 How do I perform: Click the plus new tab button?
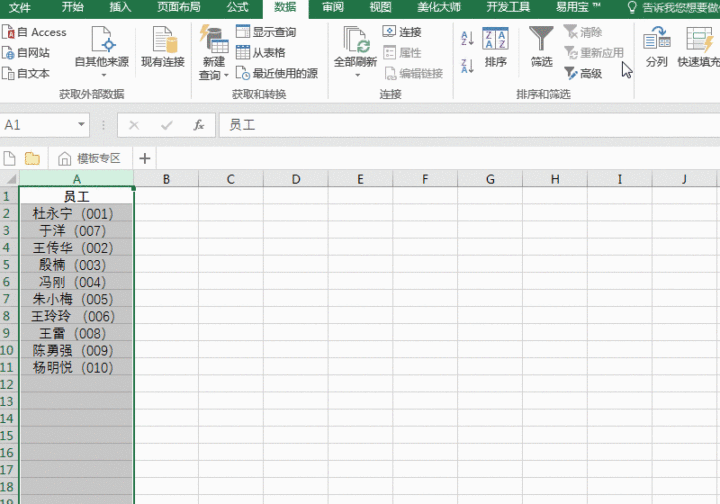pos(145,158)
